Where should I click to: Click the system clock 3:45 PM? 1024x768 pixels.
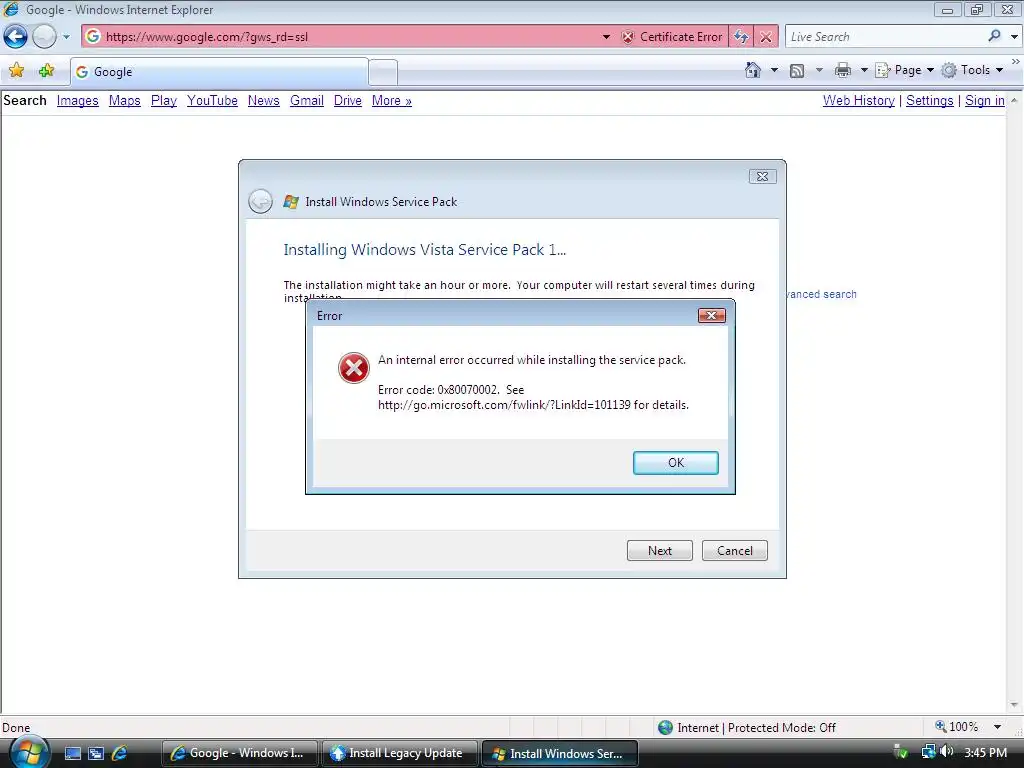coord(985,753)
